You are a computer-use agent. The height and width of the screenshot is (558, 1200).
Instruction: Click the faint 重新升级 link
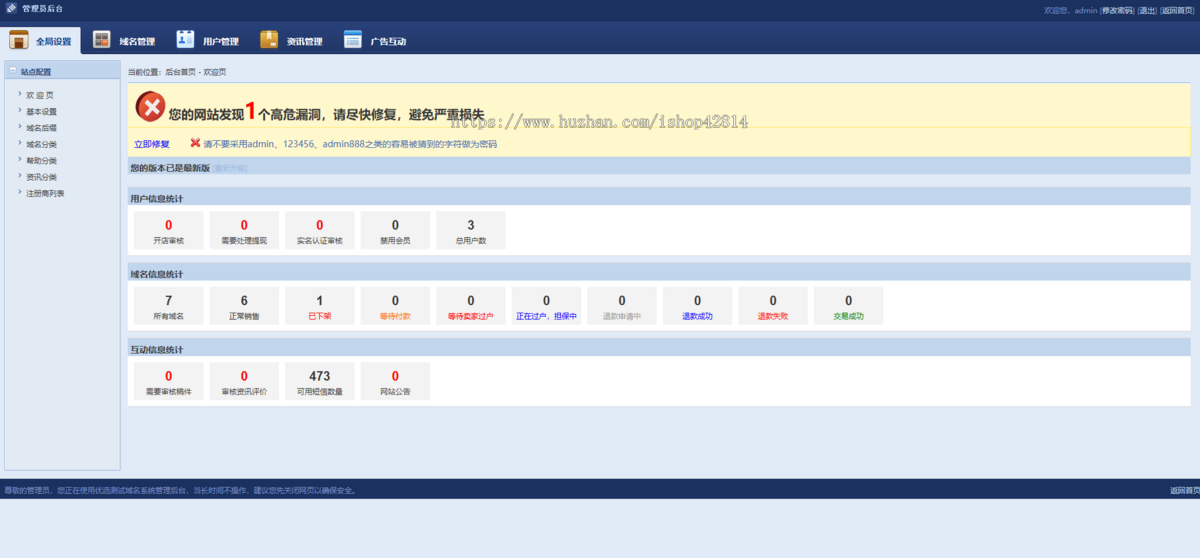tap(229, 168)
